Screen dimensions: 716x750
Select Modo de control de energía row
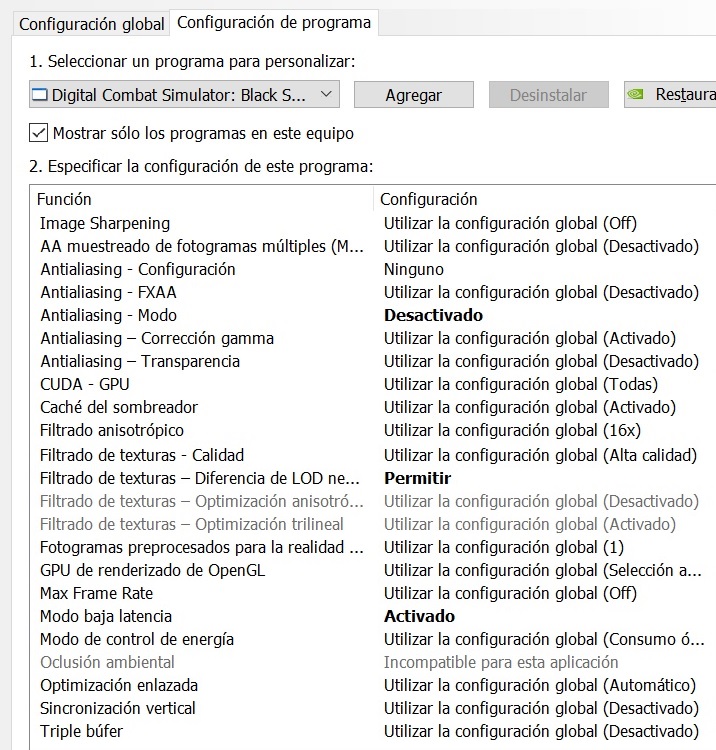(373, 639)
